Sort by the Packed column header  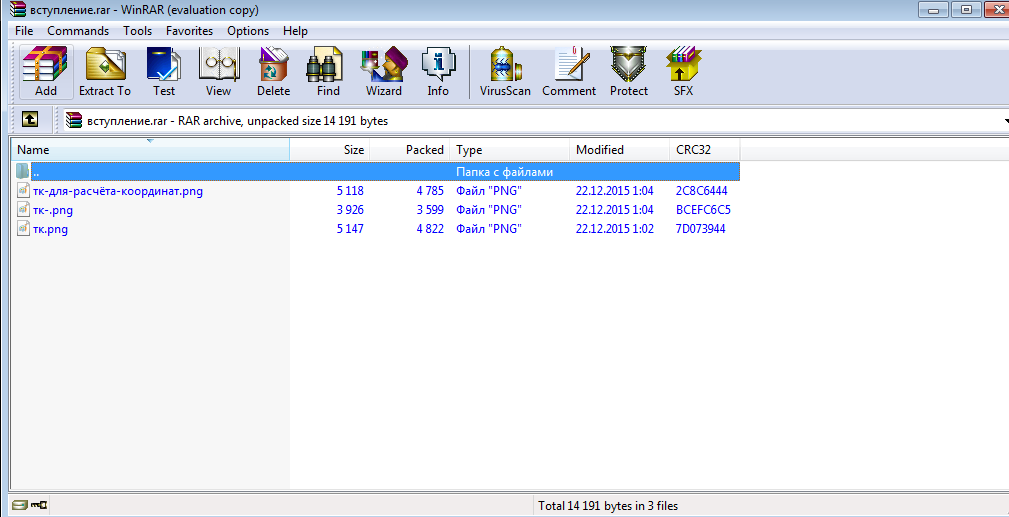click(410, 150)
